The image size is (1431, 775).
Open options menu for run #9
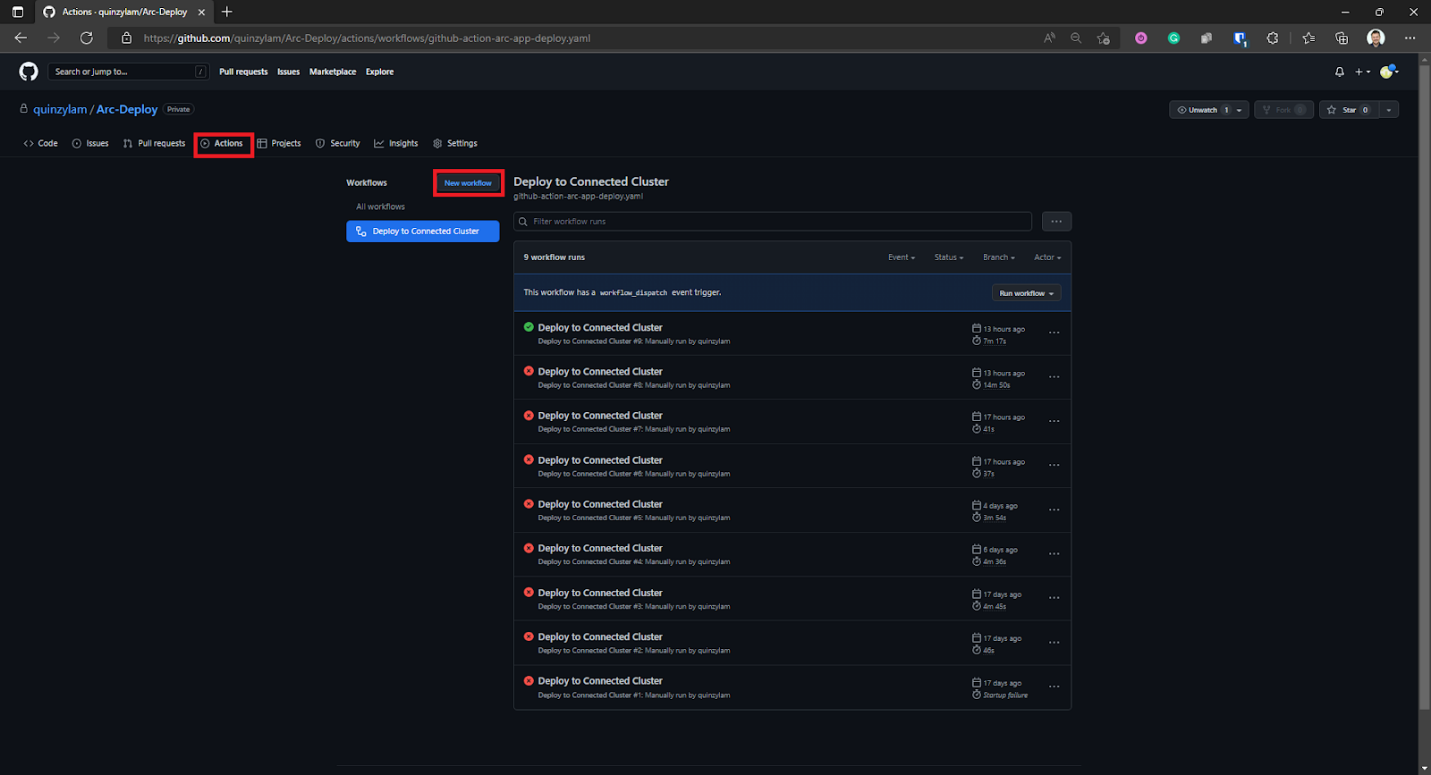pos(1054,333)
